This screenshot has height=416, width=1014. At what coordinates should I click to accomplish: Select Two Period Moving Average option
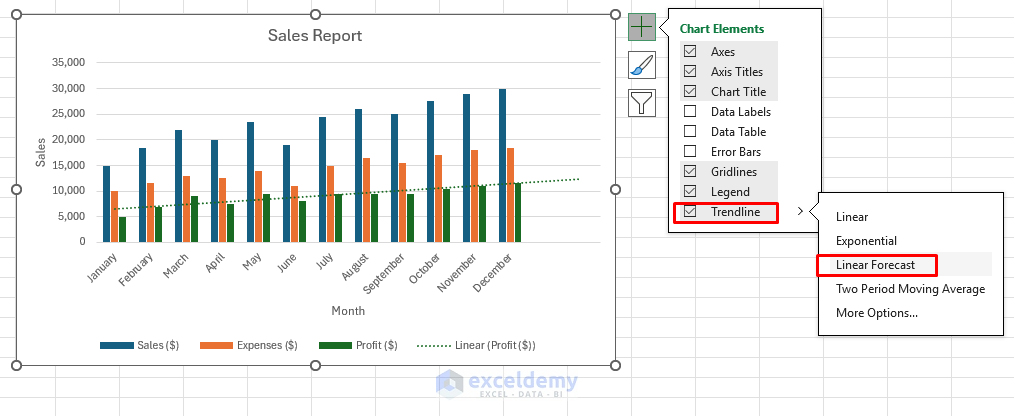coord(910,289)
